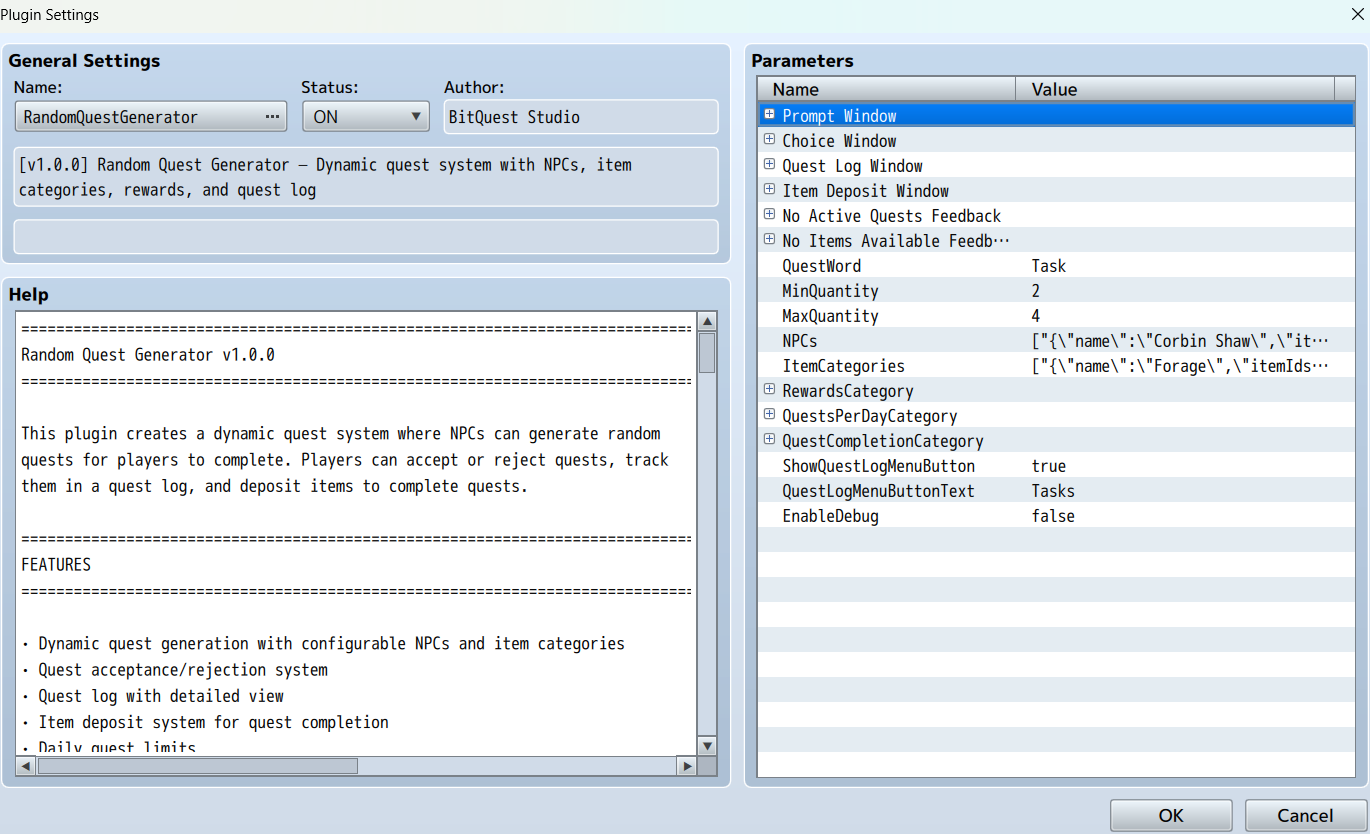The height and width of the screenshot is (834, 1370).
Task: Click the EnableDebug value false
Action: pyautogui.click(x=1053, y=516)
